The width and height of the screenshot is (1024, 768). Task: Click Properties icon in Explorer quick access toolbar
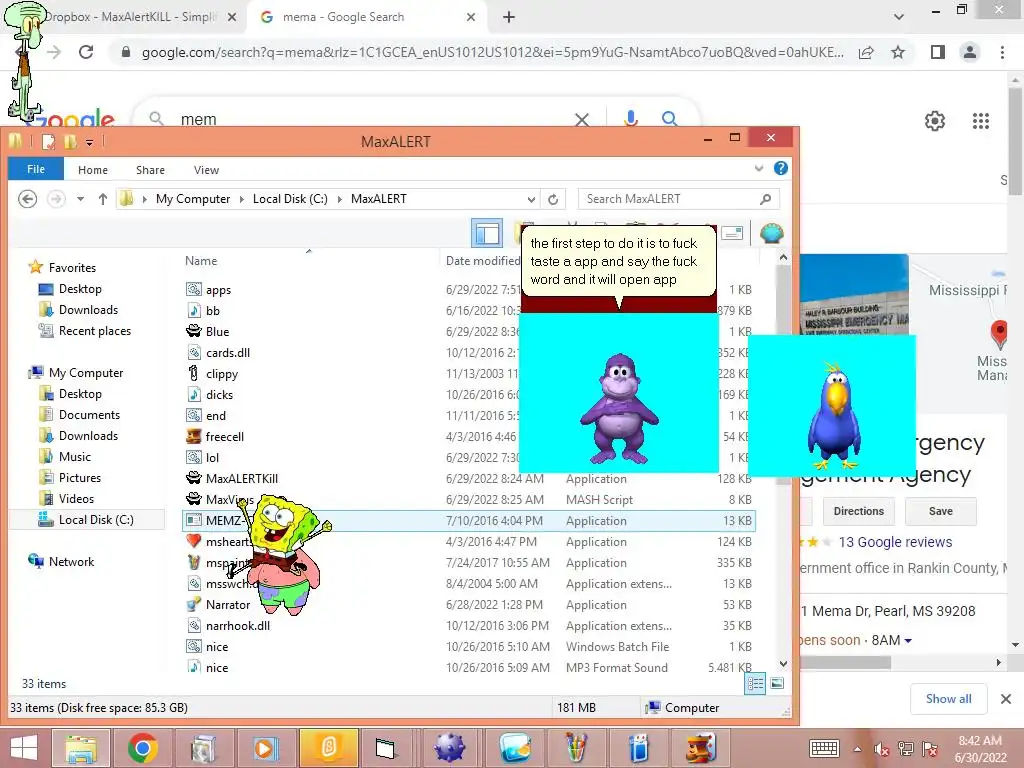(48, 141)
